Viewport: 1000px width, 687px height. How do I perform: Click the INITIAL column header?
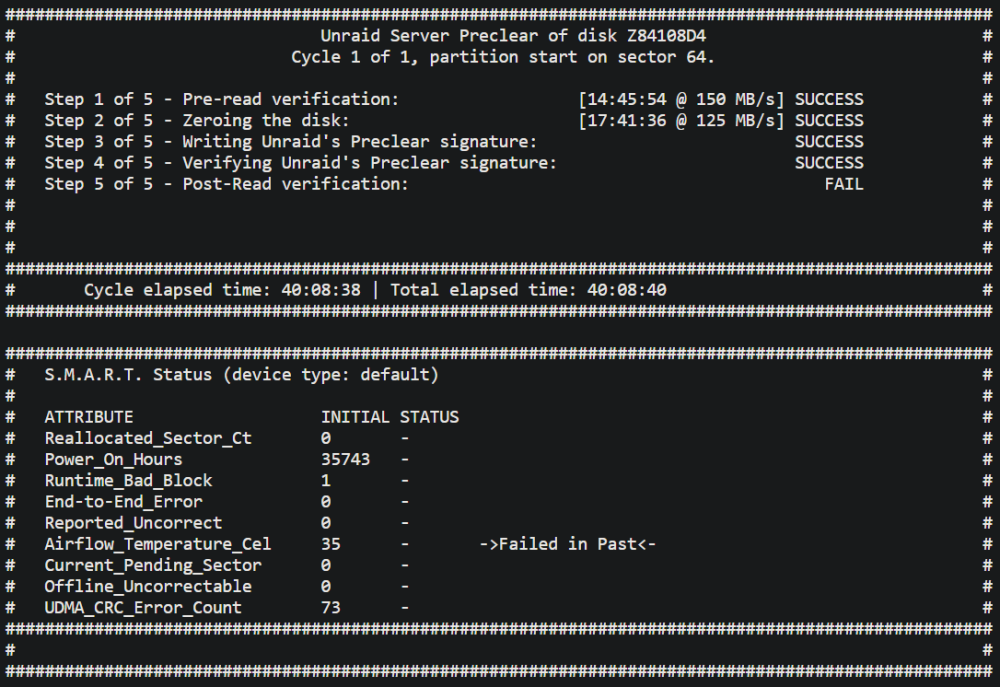coord(355,417)
